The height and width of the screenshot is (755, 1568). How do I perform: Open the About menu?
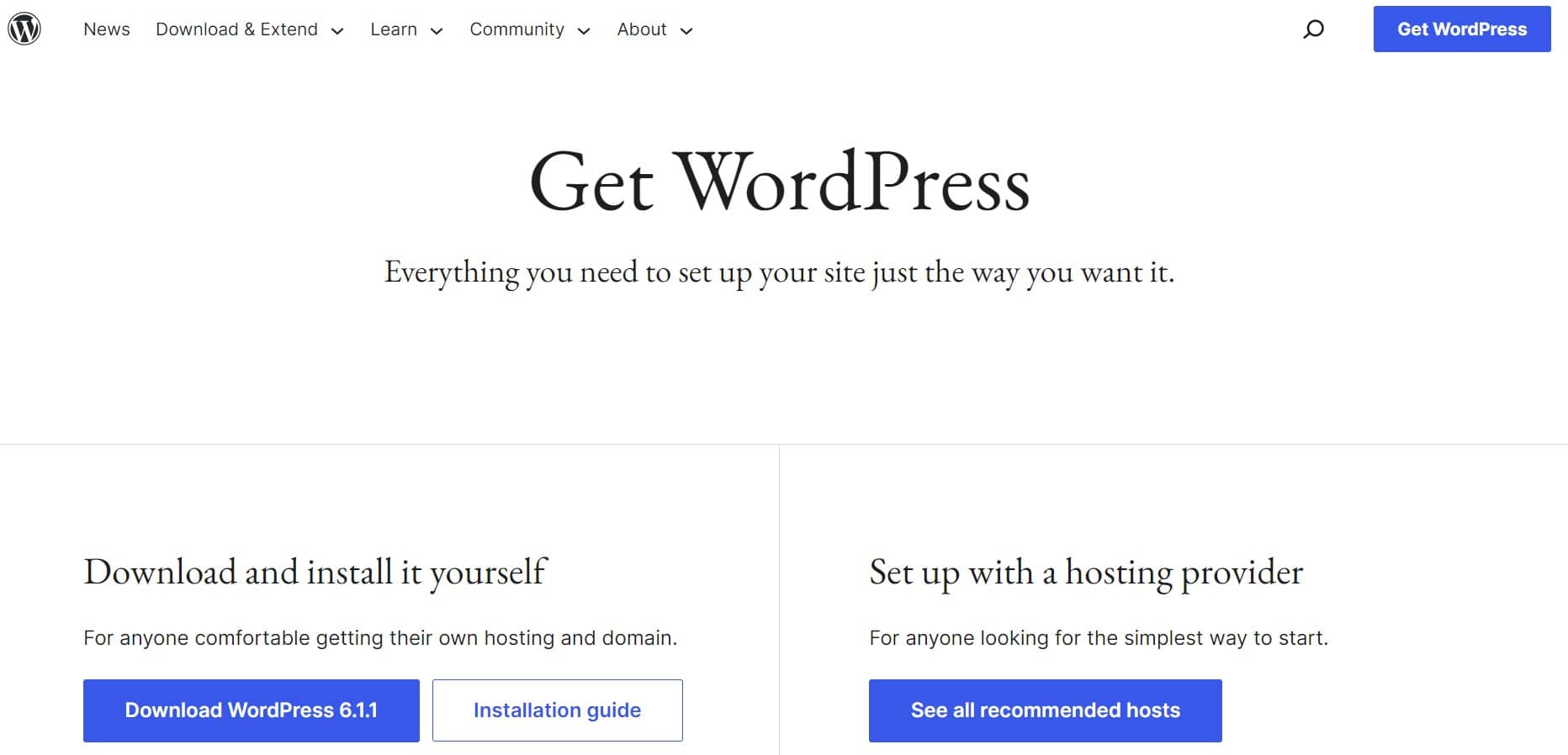pos(642,29)
